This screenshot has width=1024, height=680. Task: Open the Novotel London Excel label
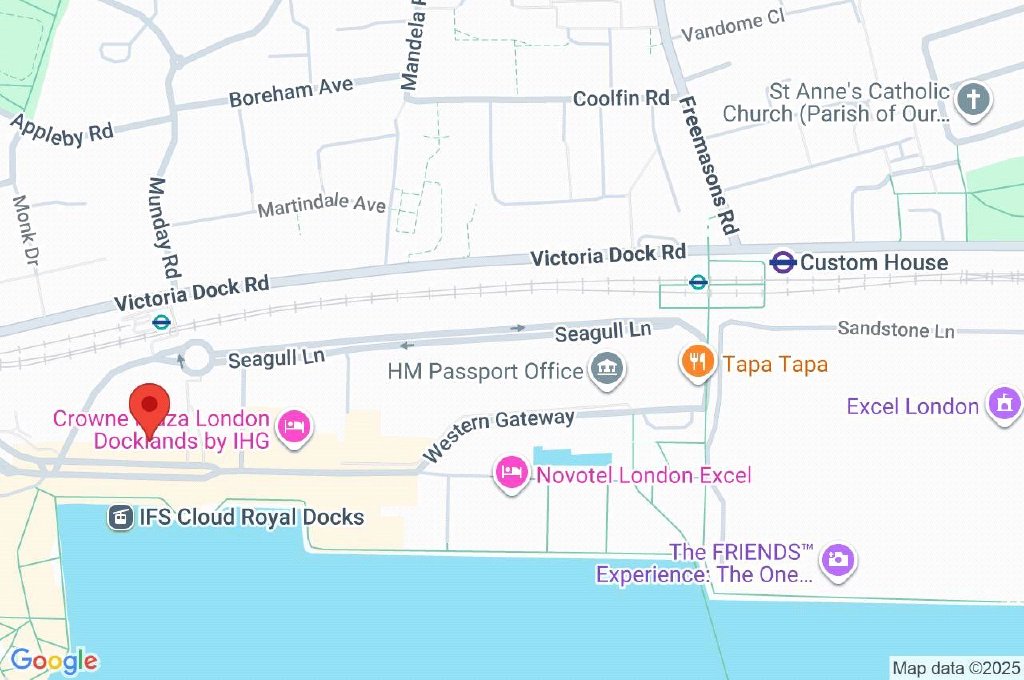[x=644, y=475]
